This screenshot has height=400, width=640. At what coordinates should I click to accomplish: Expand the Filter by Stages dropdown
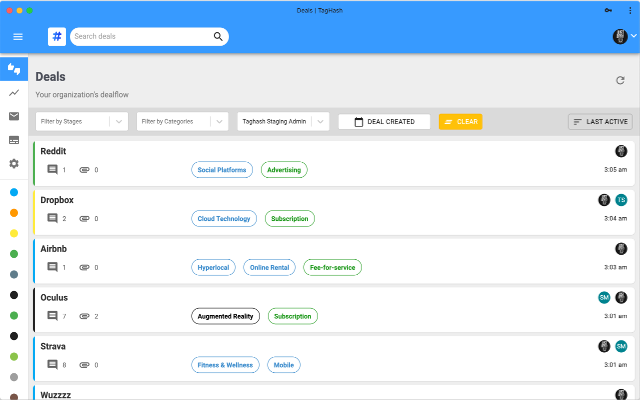(82, 122)
